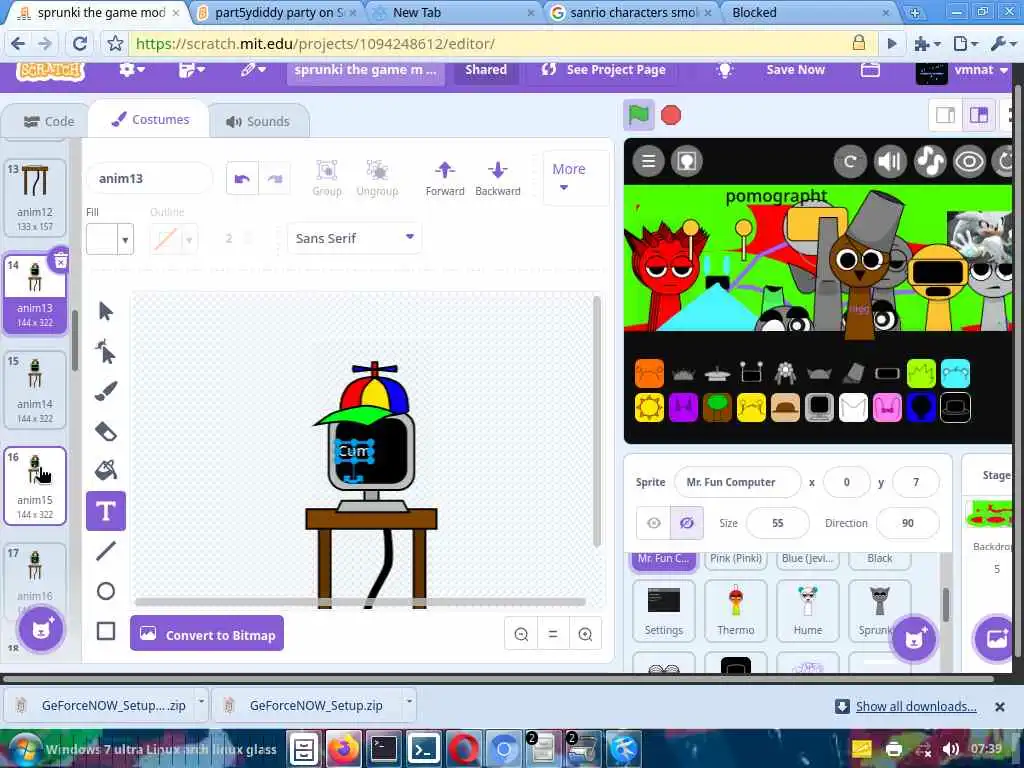
Task: Click stage hamburger menu icon
Action: pos(648,161)
